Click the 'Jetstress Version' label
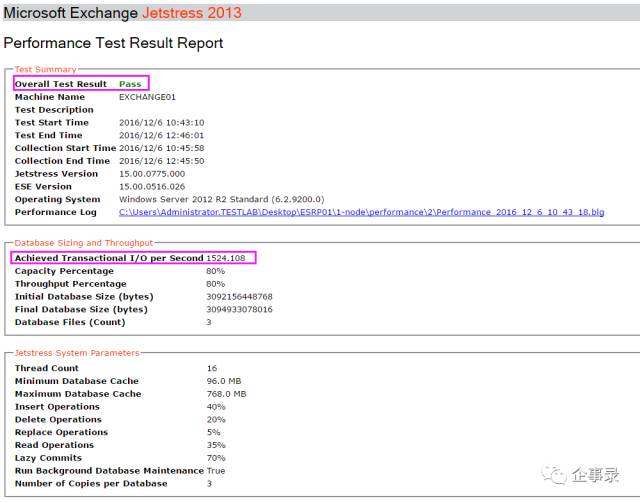Viewport: 640px width, 503px height. point(56,174)
